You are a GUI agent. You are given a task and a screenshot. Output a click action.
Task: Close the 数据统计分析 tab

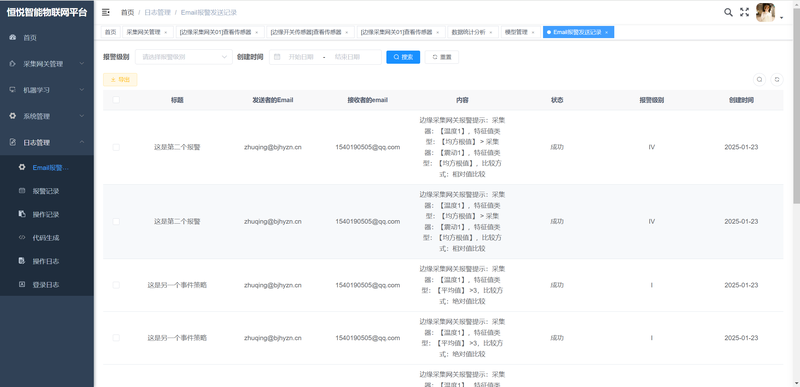[x=491, y=32]
